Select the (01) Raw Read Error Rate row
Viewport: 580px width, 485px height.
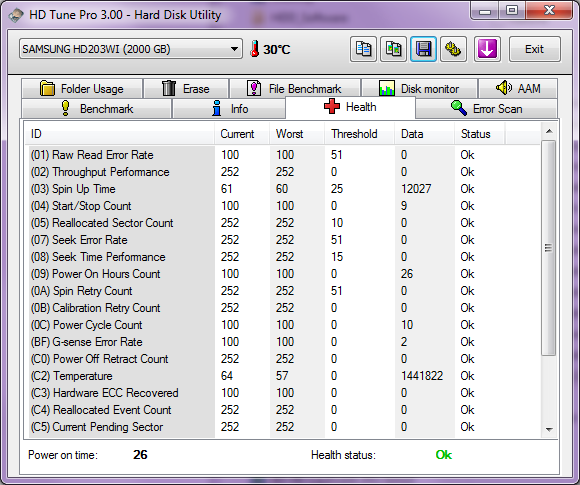(282, 155)
